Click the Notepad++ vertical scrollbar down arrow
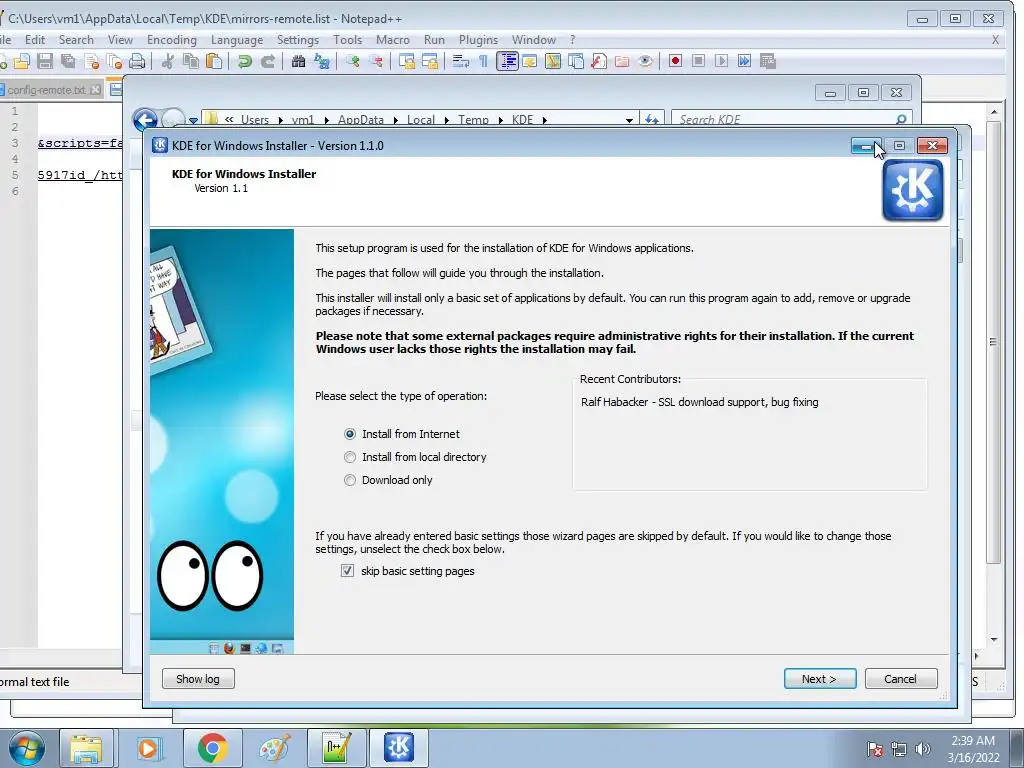Viewport: 1024px width, 768px height. click(x=994, y=639)
